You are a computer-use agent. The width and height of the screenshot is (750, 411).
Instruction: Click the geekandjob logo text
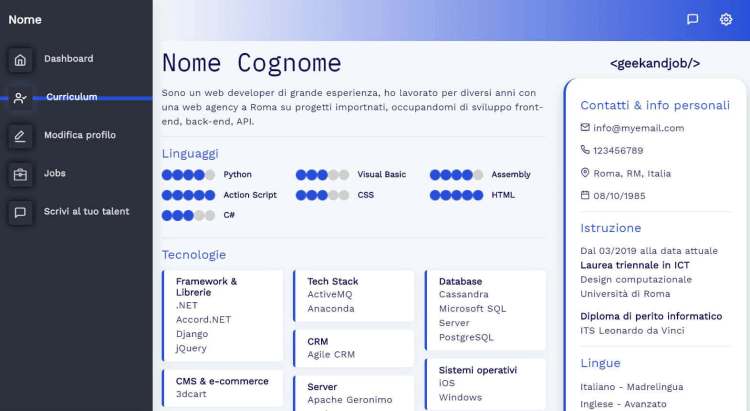[655, 63]
